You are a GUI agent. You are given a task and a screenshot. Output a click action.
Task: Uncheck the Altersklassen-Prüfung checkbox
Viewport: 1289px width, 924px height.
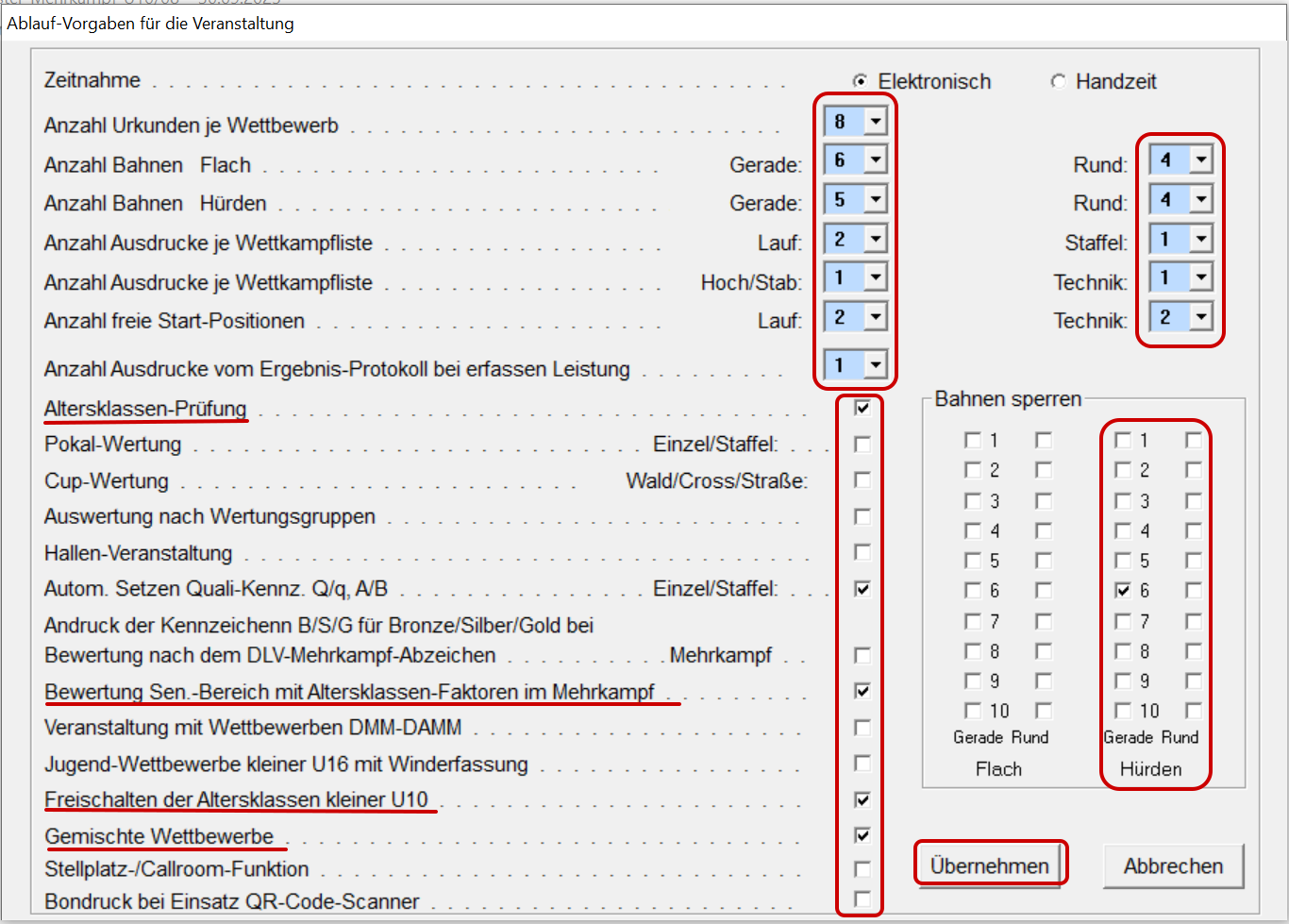(x=862, y=408)
